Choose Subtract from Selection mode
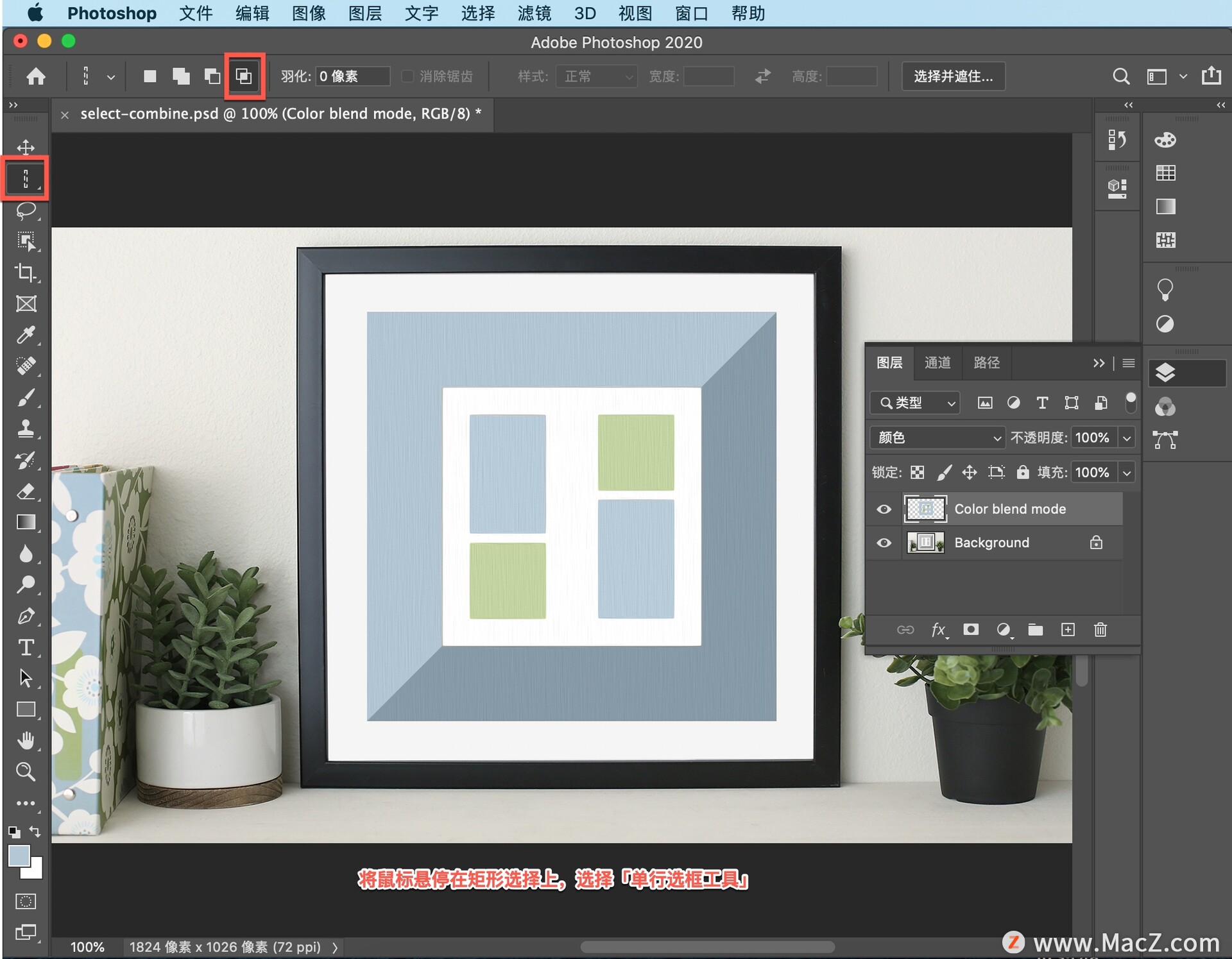 click(212, 76)
